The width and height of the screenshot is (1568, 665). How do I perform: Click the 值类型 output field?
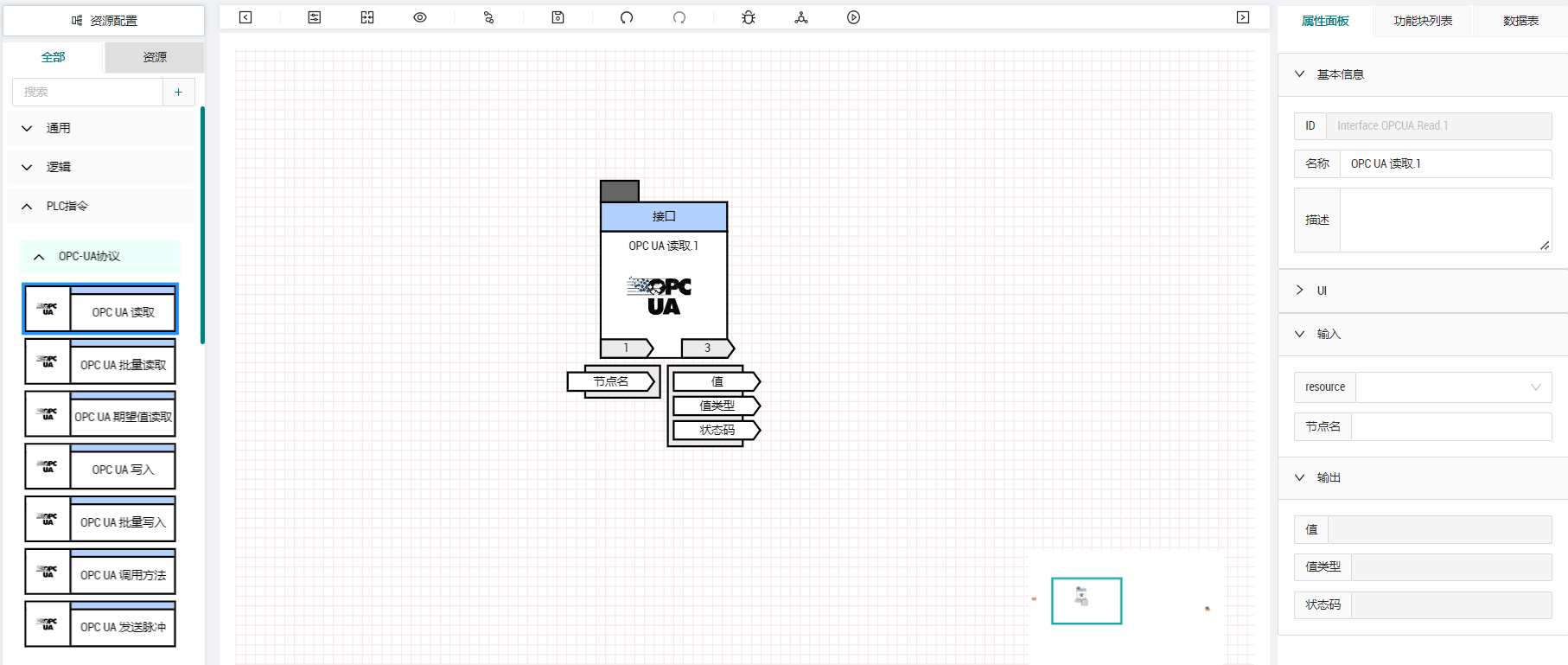(1451, 567)
